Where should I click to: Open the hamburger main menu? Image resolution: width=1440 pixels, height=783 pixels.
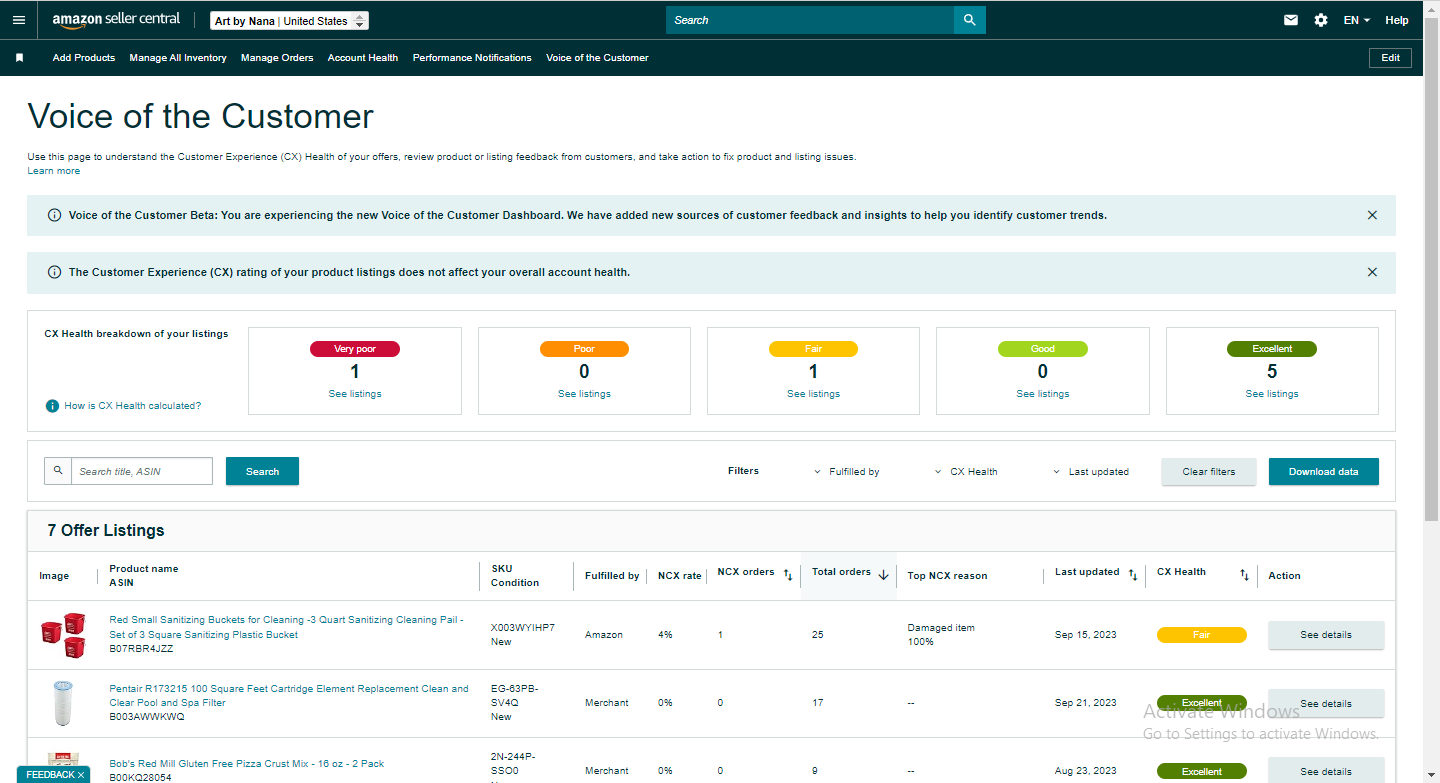tap(19, 20)
